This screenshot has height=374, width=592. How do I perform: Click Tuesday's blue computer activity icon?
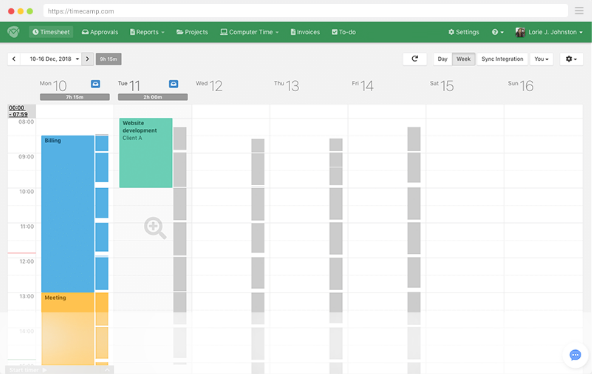(174, 84)
